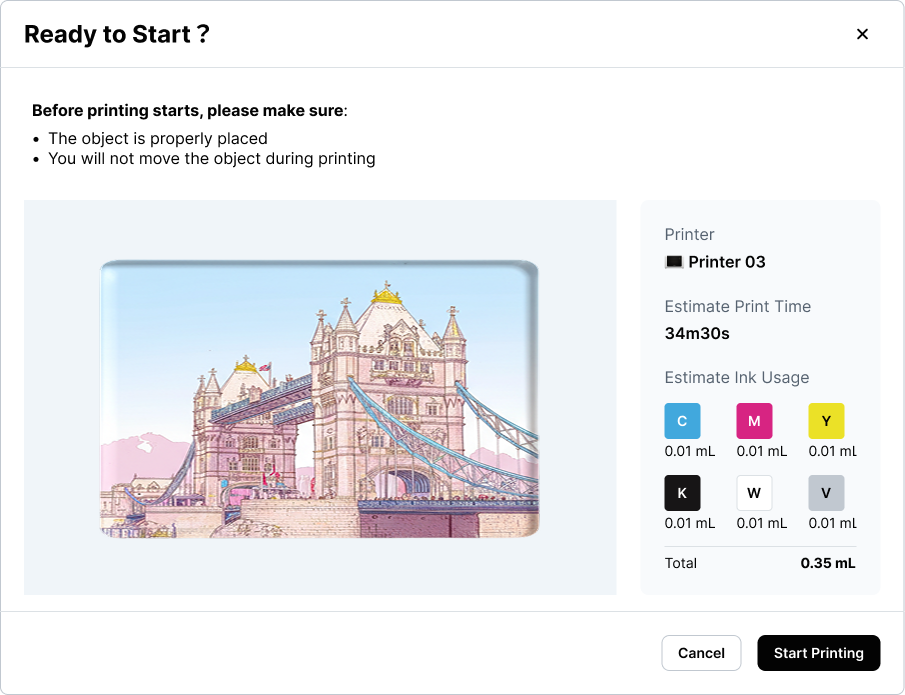The height and width of the screenshot is (695, 905).
Task: Click the Varnish V ink swatch
Action: [826, 493]
